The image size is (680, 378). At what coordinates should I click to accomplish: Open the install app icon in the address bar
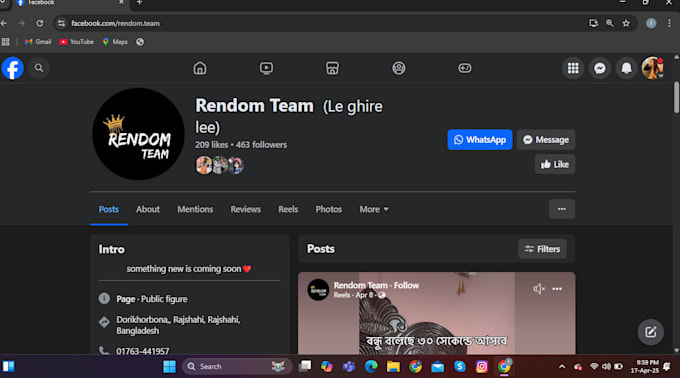coord(593,23)
